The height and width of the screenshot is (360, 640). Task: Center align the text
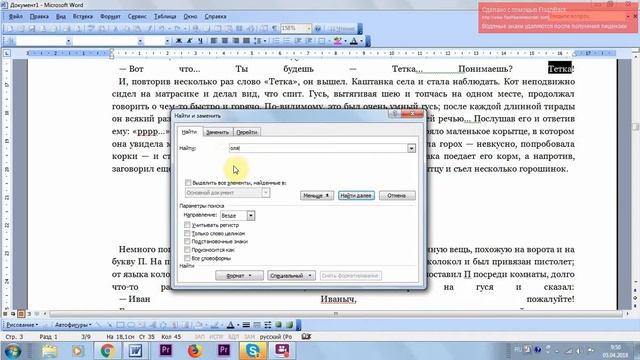pyautogui.click(x=225, y=41)
